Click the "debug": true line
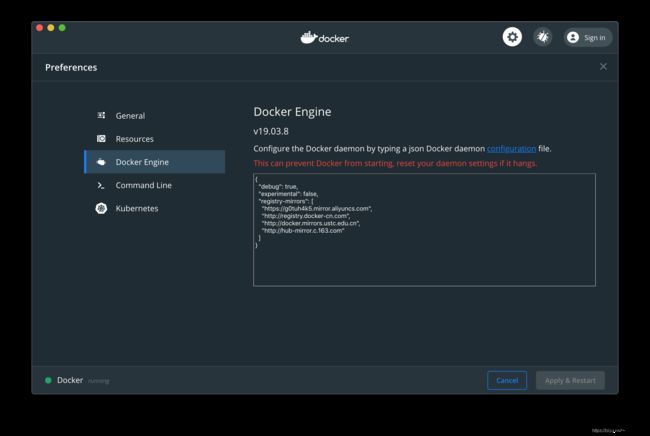The image size is (650, 436). pyautogui.click(x=278, y=187)
